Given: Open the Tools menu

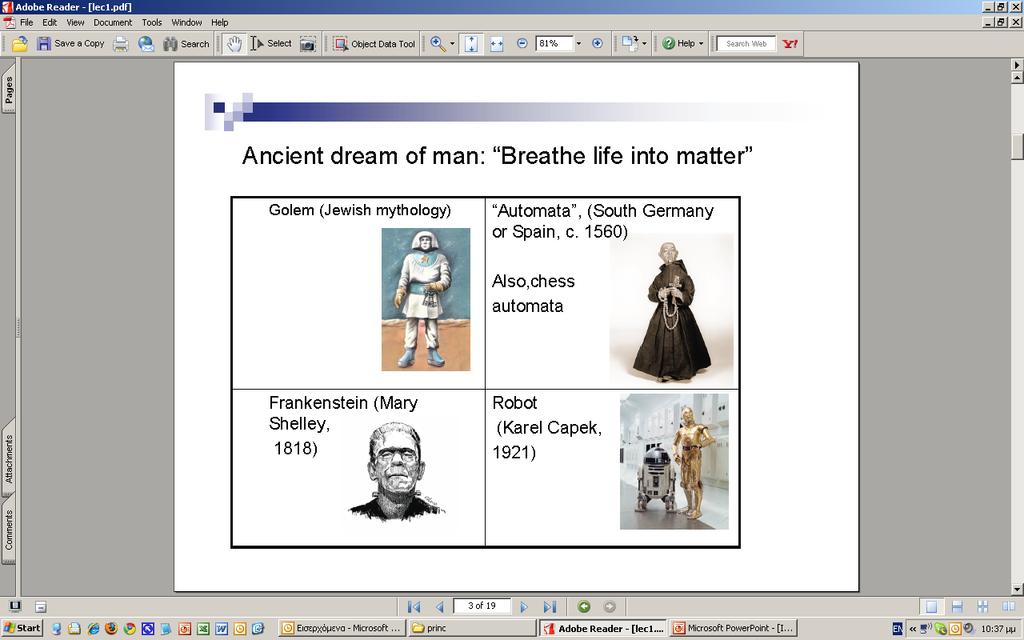Looking at the screenshot, I should 152,22.
